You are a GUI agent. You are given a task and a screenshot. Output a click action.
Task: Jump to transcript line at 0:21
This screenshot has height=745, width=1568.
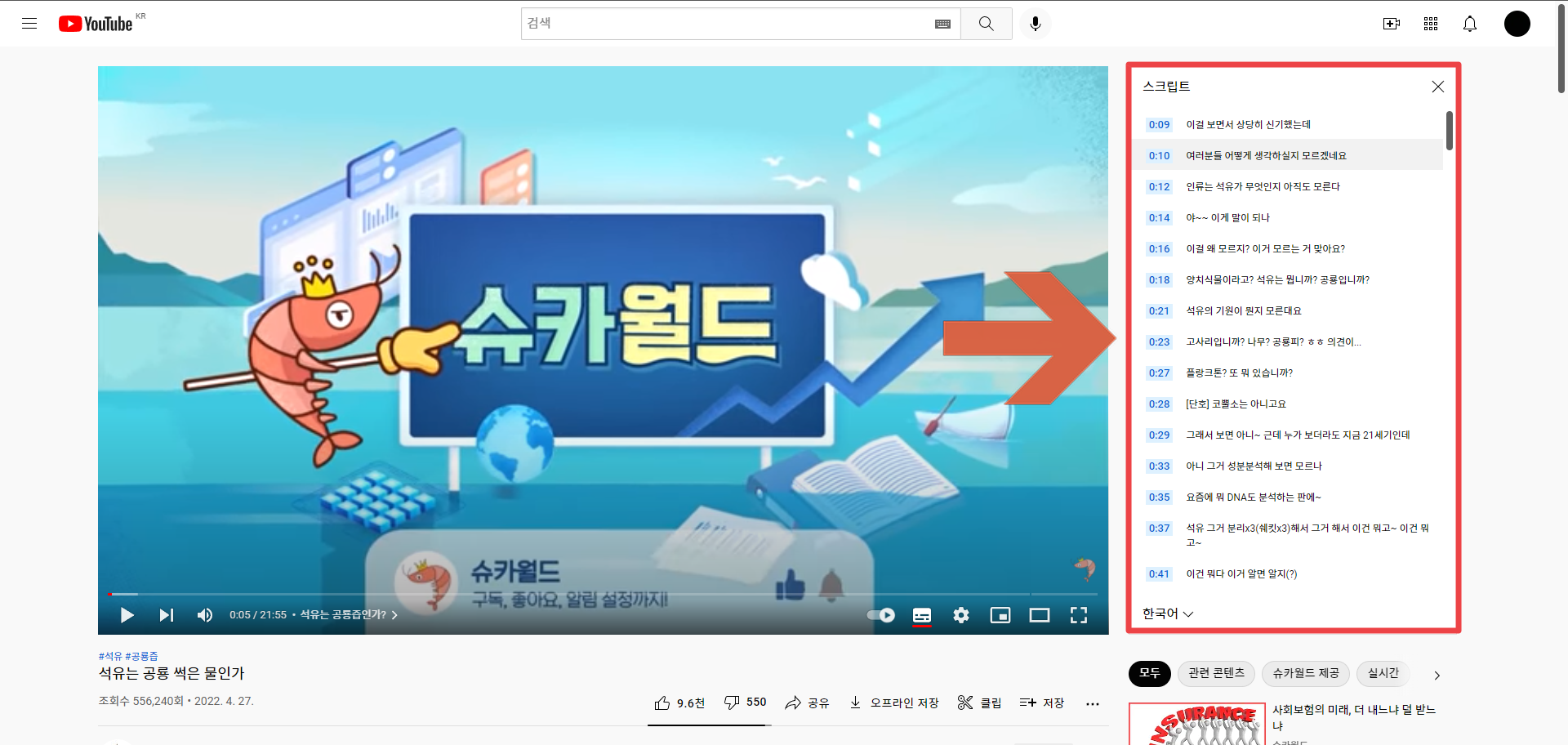[x=1287, y=310]
